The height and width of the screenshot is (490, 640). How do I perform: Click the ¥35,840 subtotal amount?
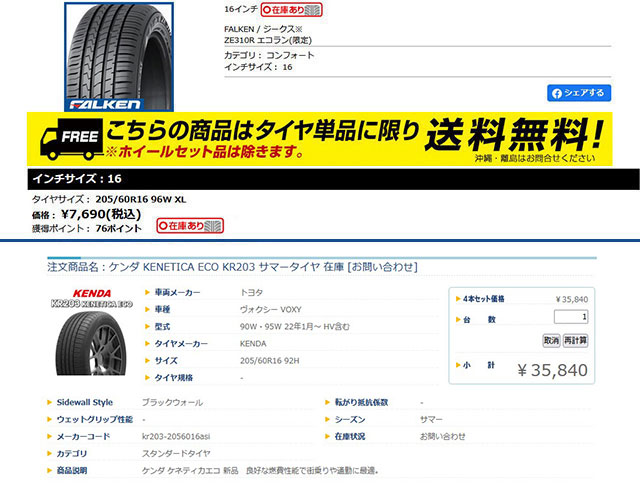pyautogui.click(x=553, y=370)
